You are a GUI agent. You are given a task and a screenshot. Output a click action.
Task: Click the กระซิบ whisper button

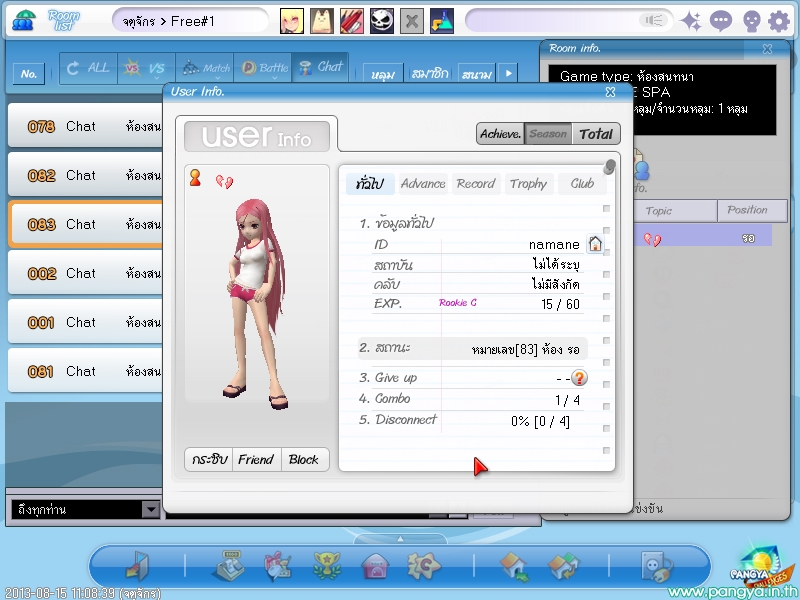click(209, 459)
